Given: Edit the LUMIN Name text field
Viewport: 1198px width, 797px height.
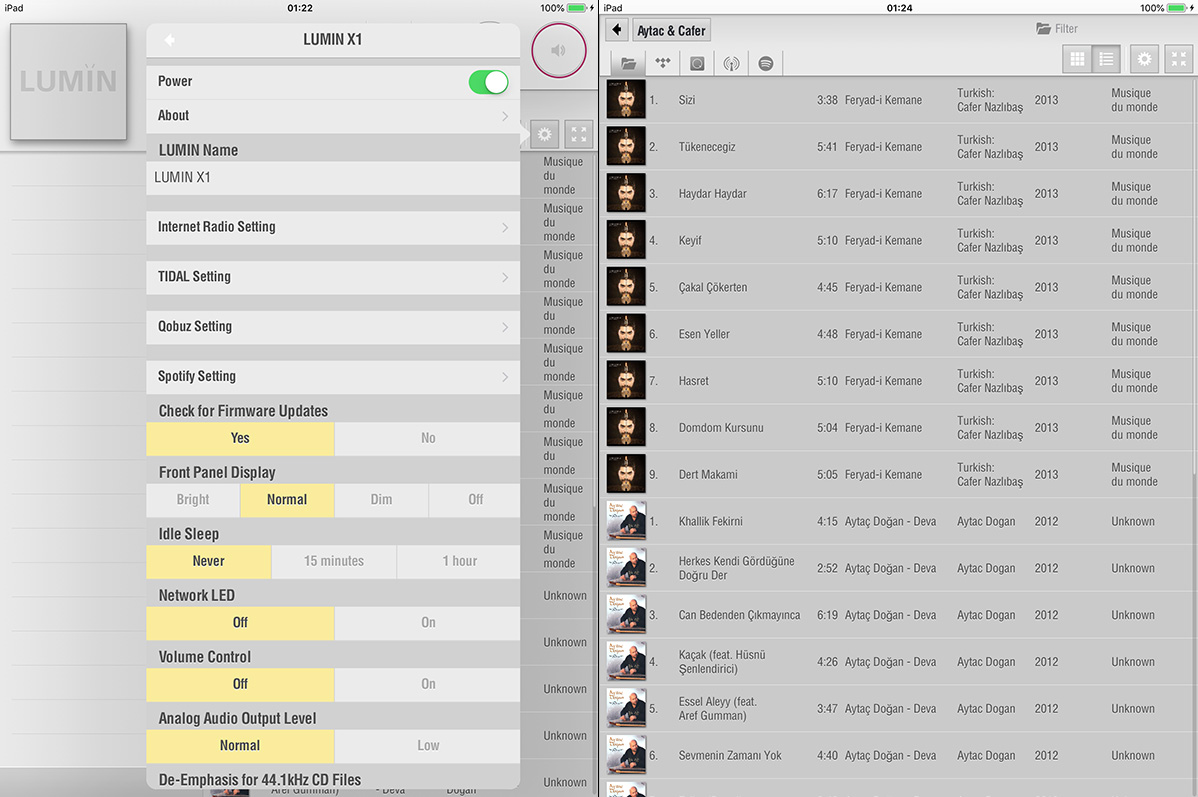Looking at the screenshot, I should pyautogui.click(x=332, y=178).
